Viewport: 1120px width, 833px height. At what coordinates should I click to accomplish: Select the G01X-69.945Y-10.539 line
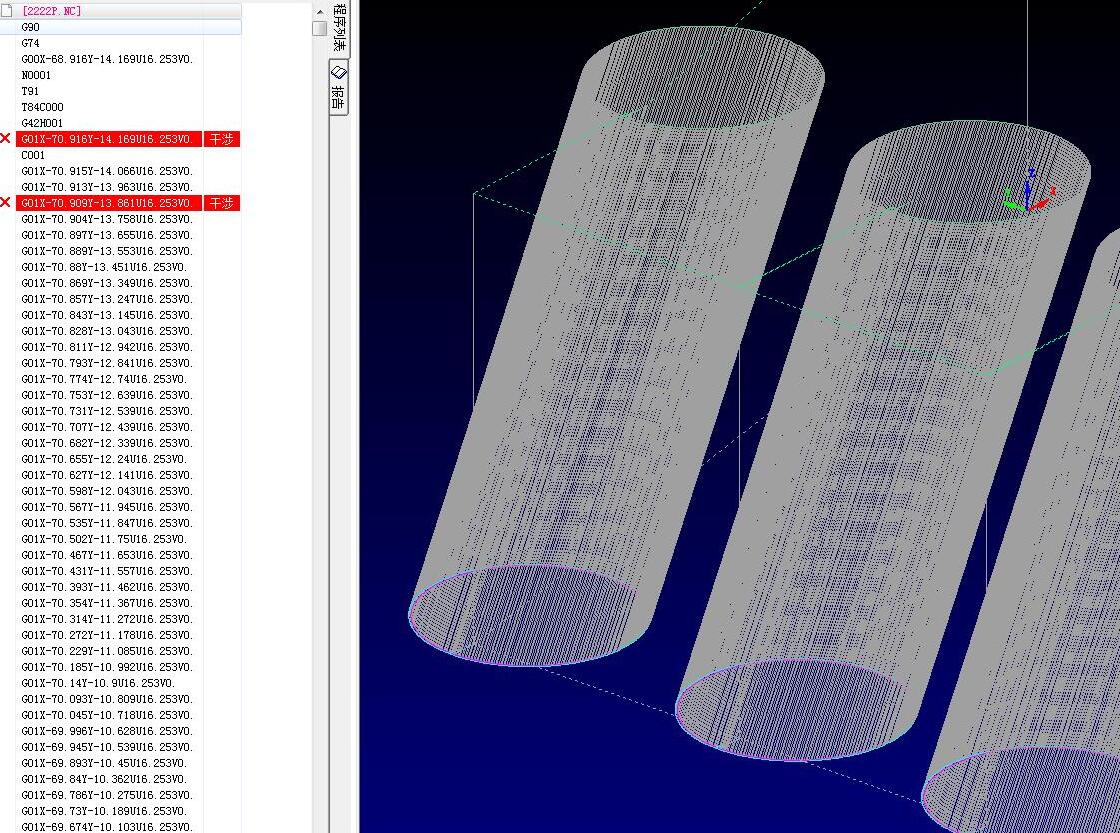click(107, 747)
